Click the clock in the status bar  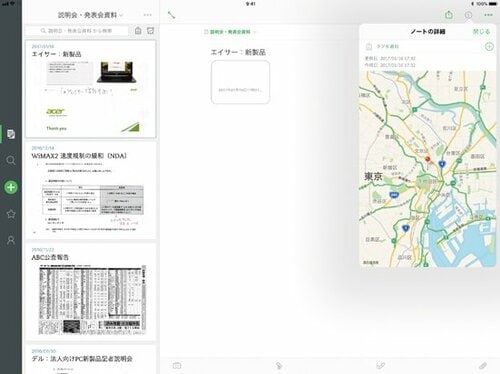(250, 4)
